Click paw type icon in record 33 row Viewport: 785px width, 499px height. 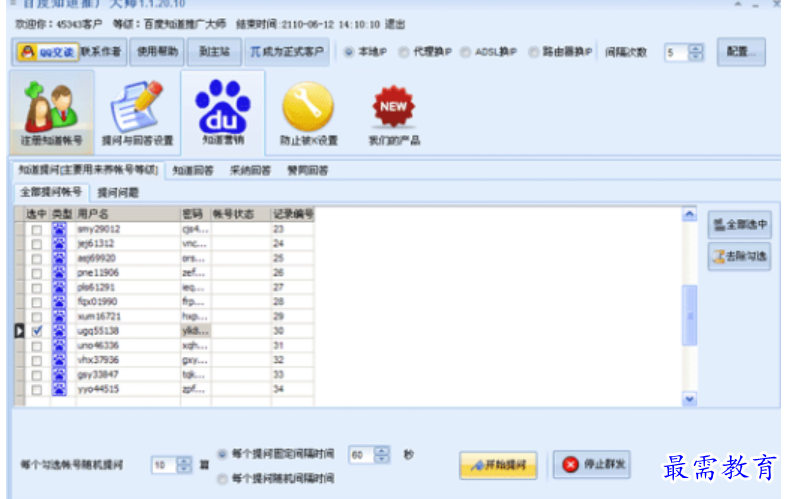59,374
